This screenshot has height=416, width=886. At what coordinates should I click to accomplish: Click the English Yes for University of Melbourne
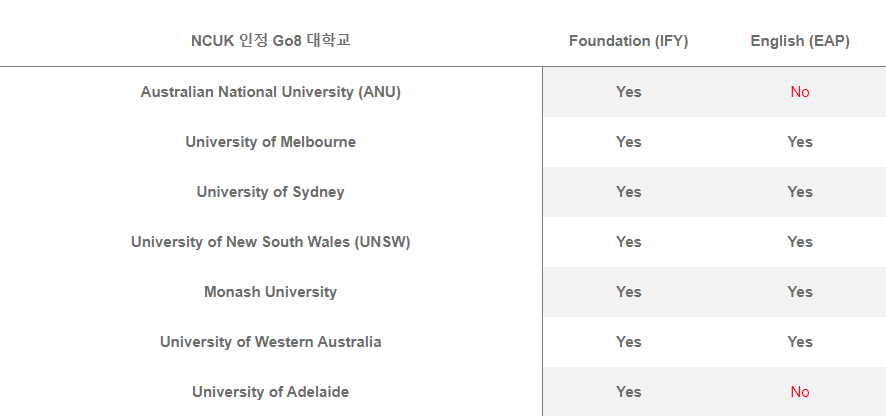pyautogui.click(x=800, y=142)
